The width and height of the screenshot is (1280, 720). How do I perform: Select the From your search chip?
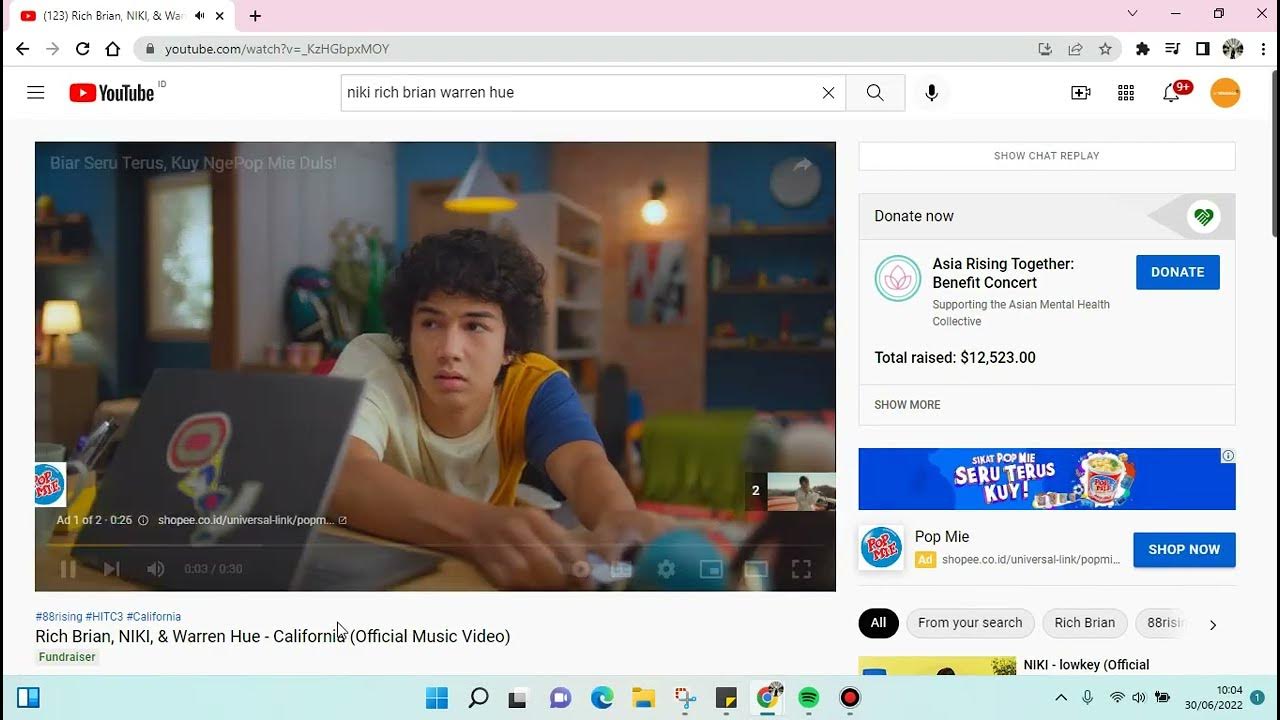[970, 623]
